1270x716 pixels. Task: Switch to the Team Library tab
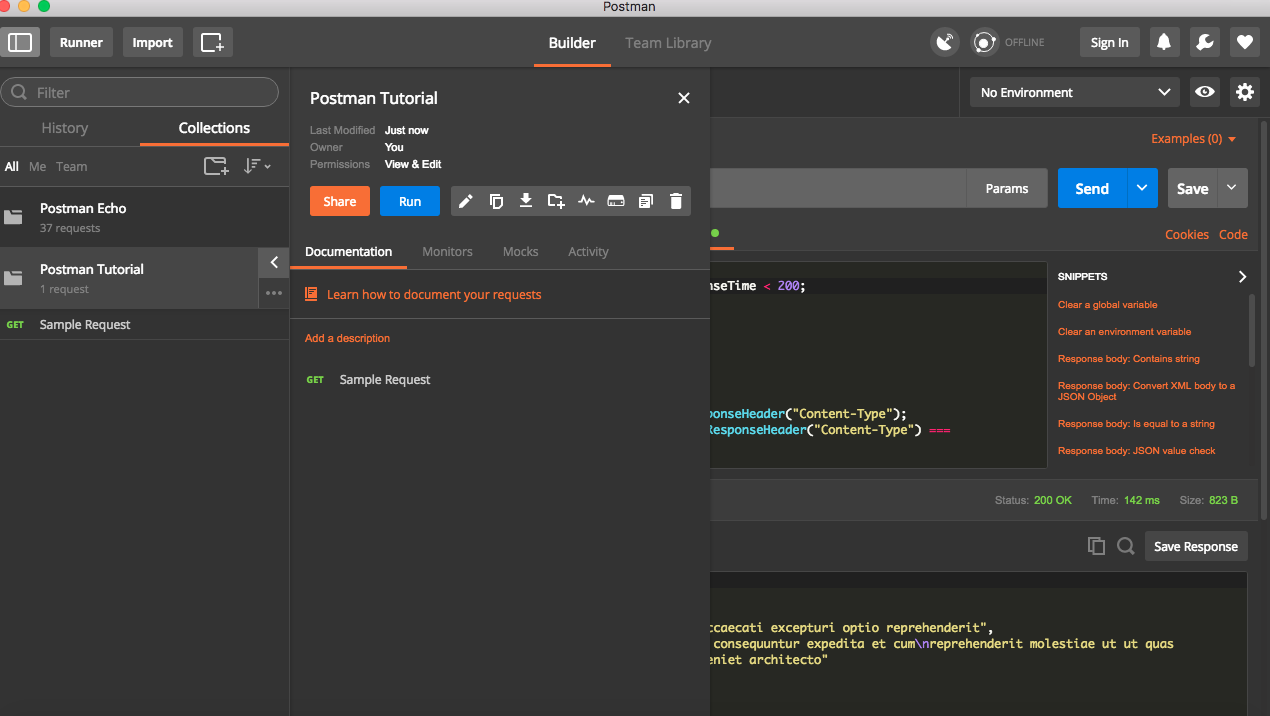(668, 43)
